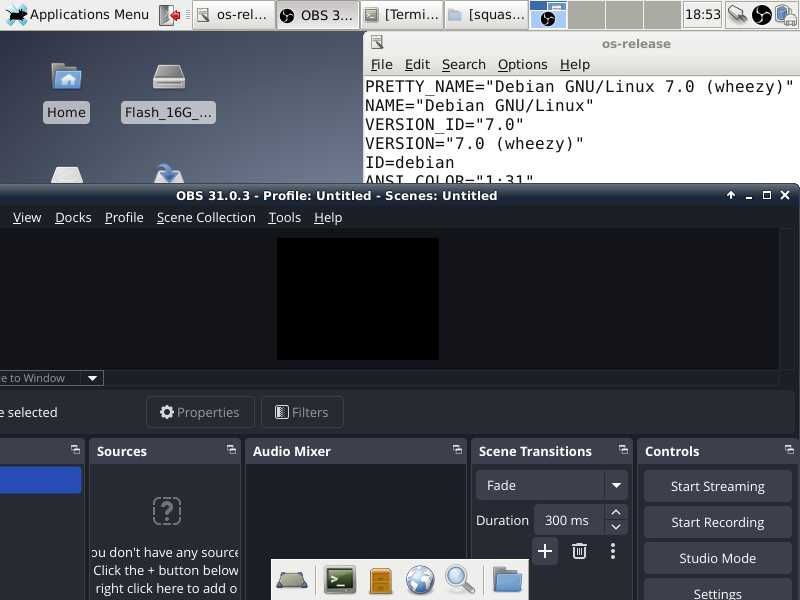
Task: Open the View menu in OBS
Action: [x=27, y=218]
